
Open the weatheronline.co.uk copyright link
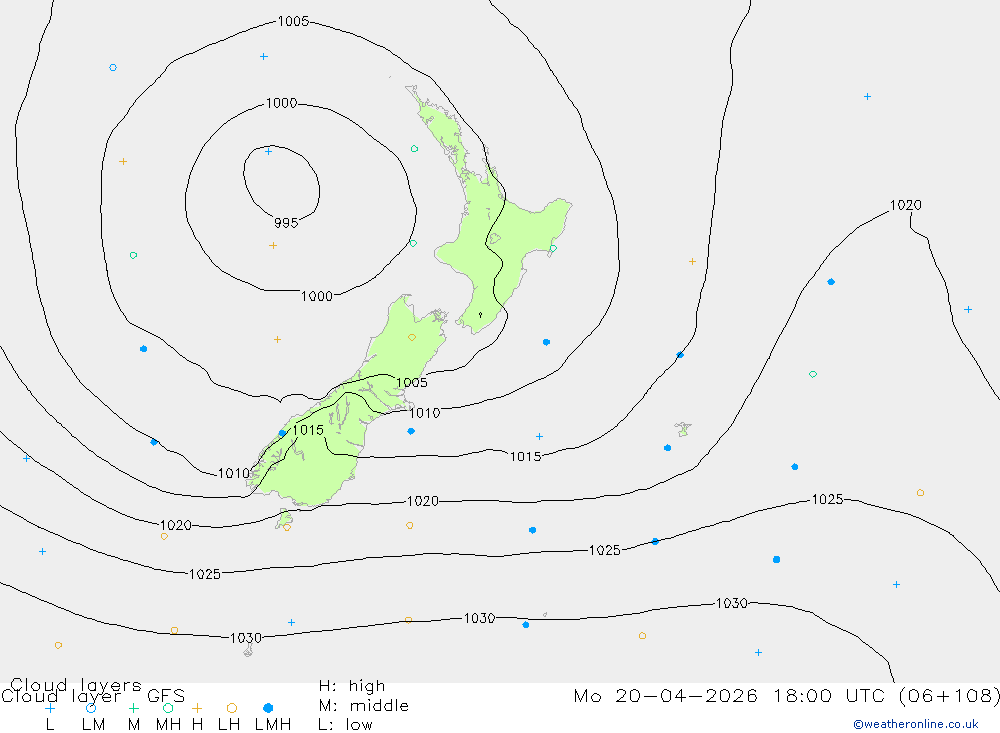point(916,724)
